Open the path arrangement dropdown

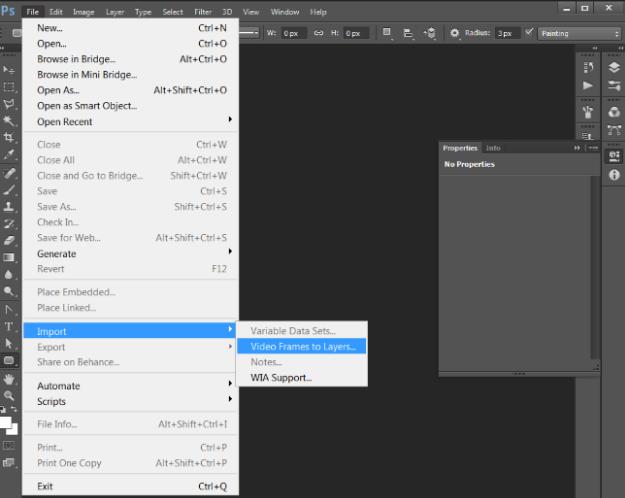click(x=430, y=33)
